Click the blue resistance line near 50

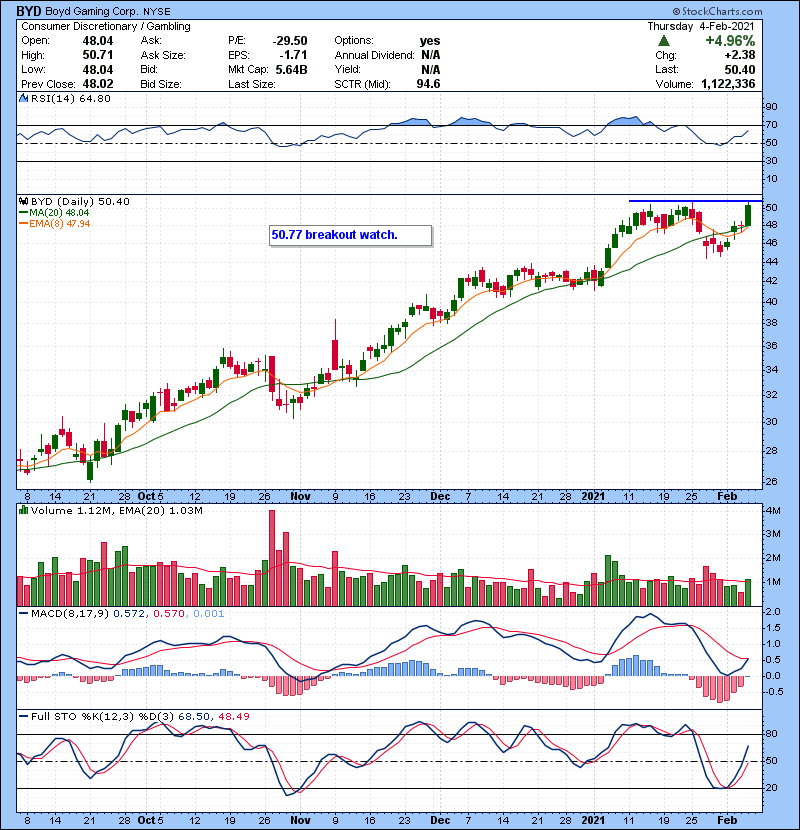(695, 201)
